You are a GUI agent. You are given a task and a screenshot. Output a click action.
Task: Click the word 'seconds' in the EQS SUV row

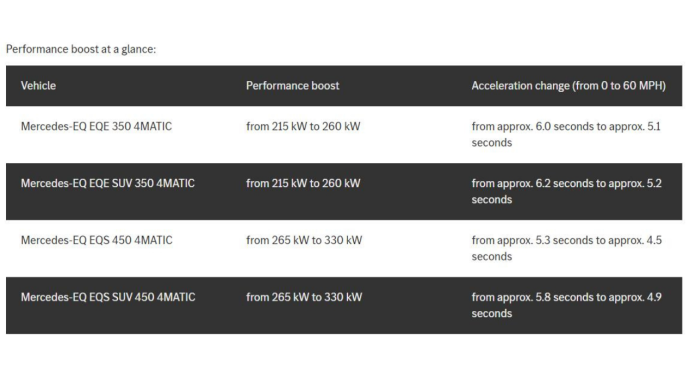tap(492, 314)
